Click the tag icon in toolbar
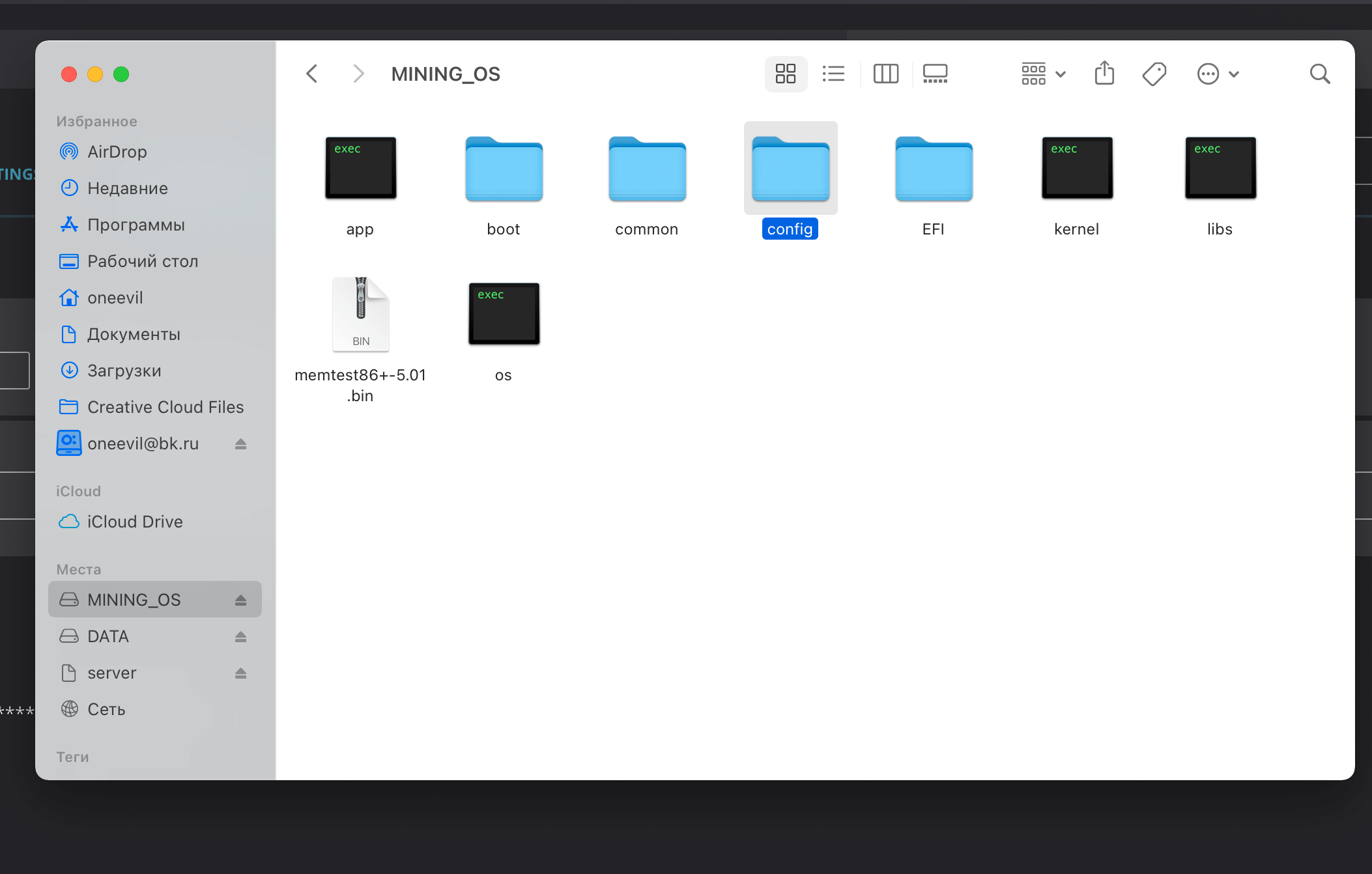This screenshot has width=1372, height=874. [x=1154, y=74]
